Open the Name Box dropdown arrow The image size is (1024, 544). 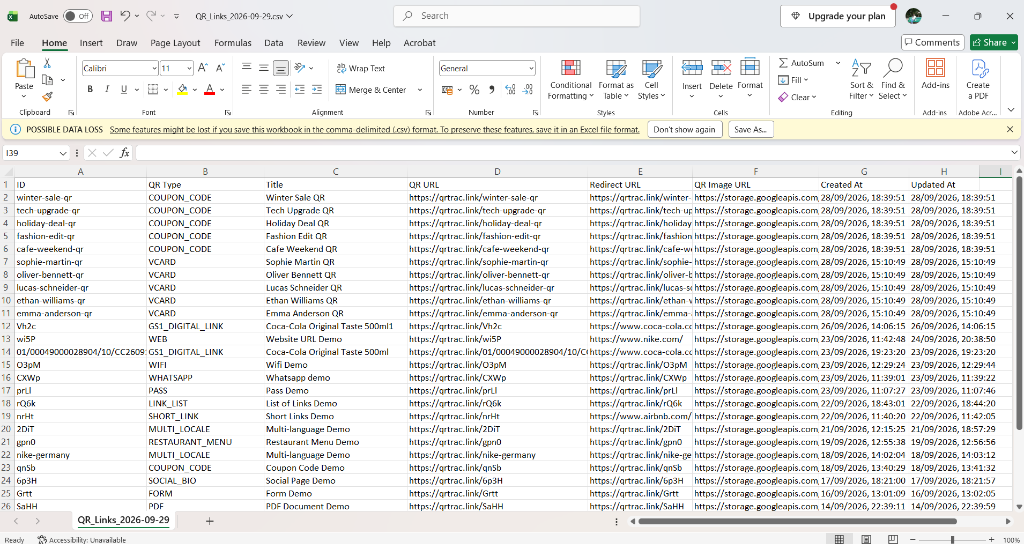coord(63,153)
